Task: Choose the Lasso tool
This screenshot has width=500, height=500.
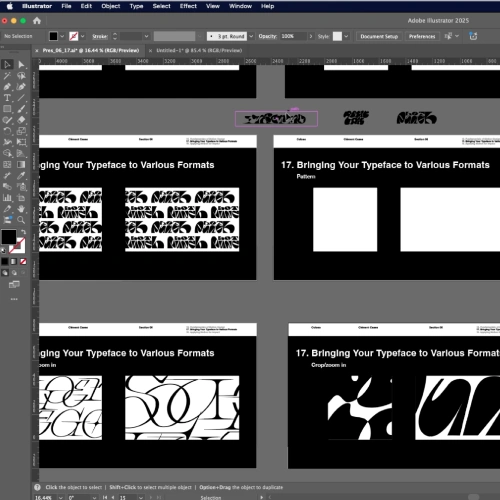Action: 21,76
